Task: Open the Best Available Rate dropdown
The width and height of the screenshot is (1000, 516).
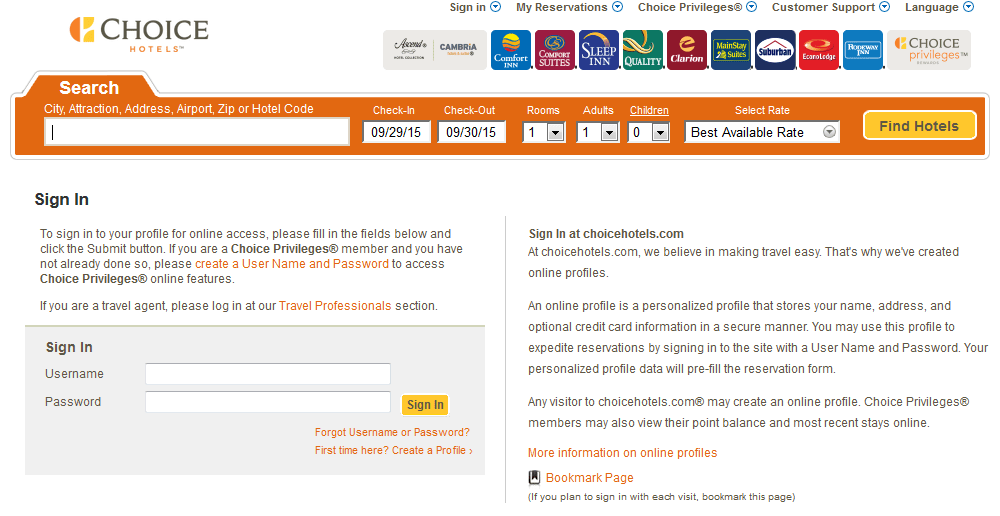Action: [762, 132]
